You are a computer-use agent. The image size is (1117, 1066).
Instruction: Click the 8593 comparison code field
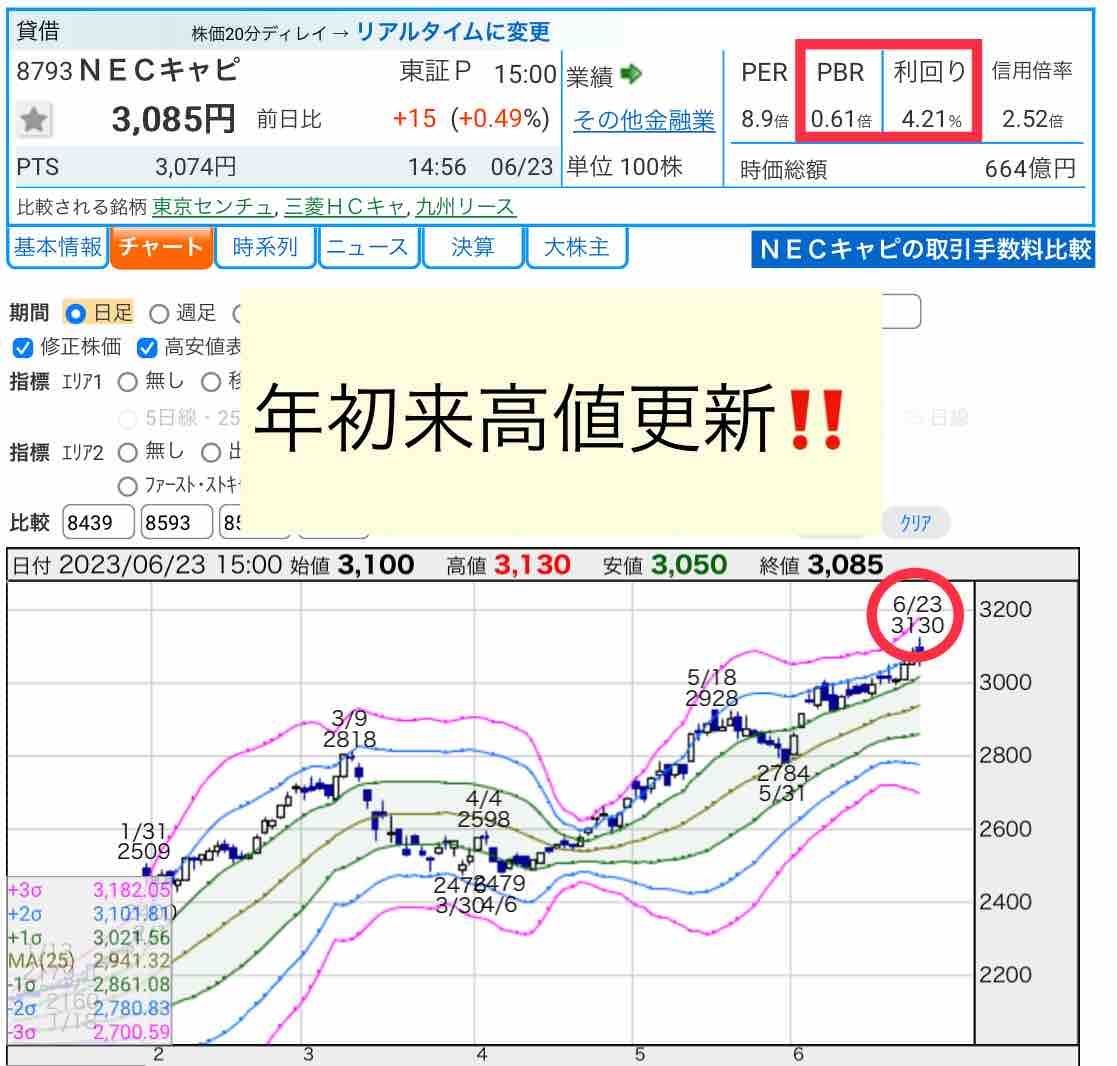point(177,523)
